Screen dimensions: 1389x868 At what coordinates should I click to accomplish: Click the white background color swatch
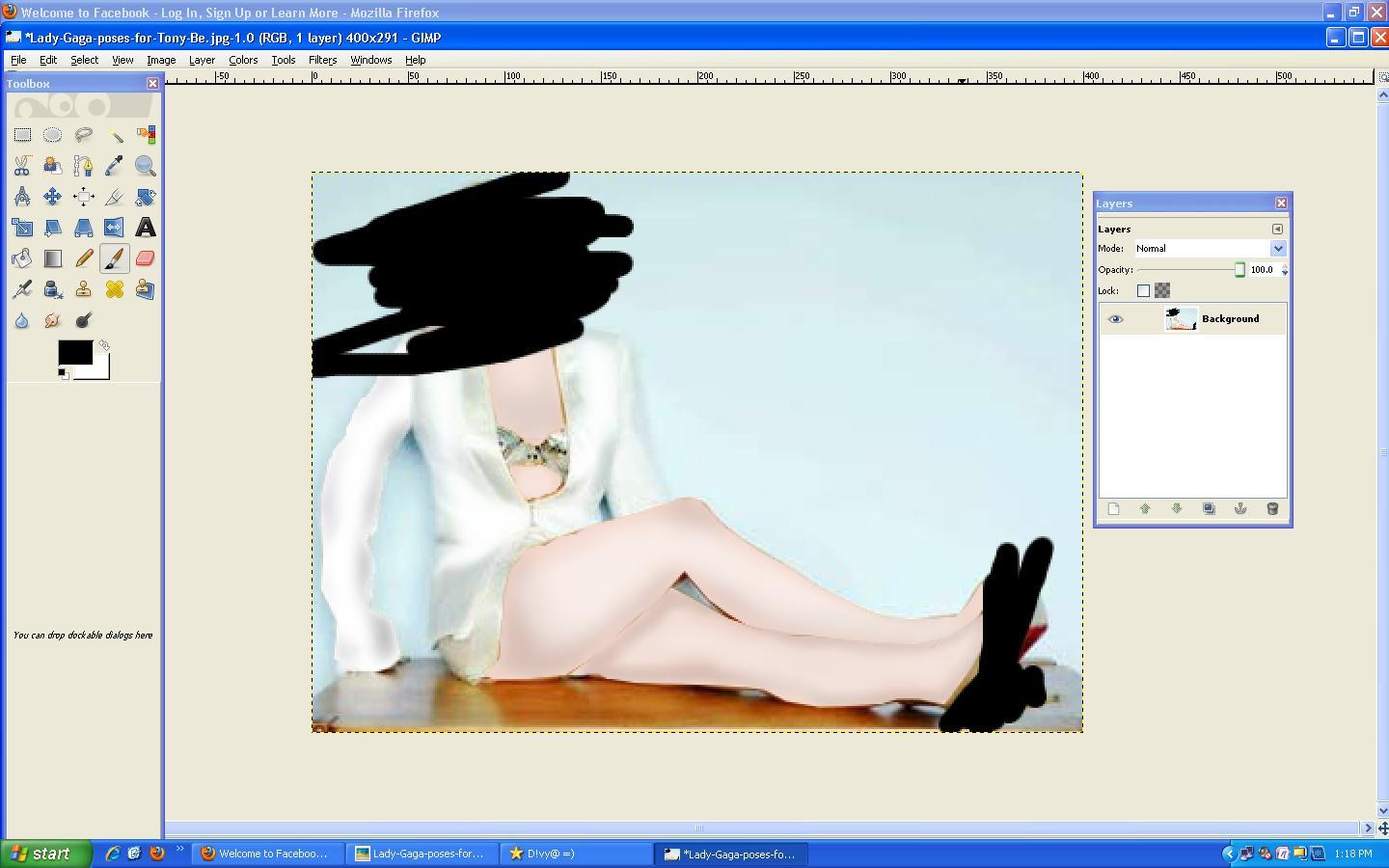(100, 370)
